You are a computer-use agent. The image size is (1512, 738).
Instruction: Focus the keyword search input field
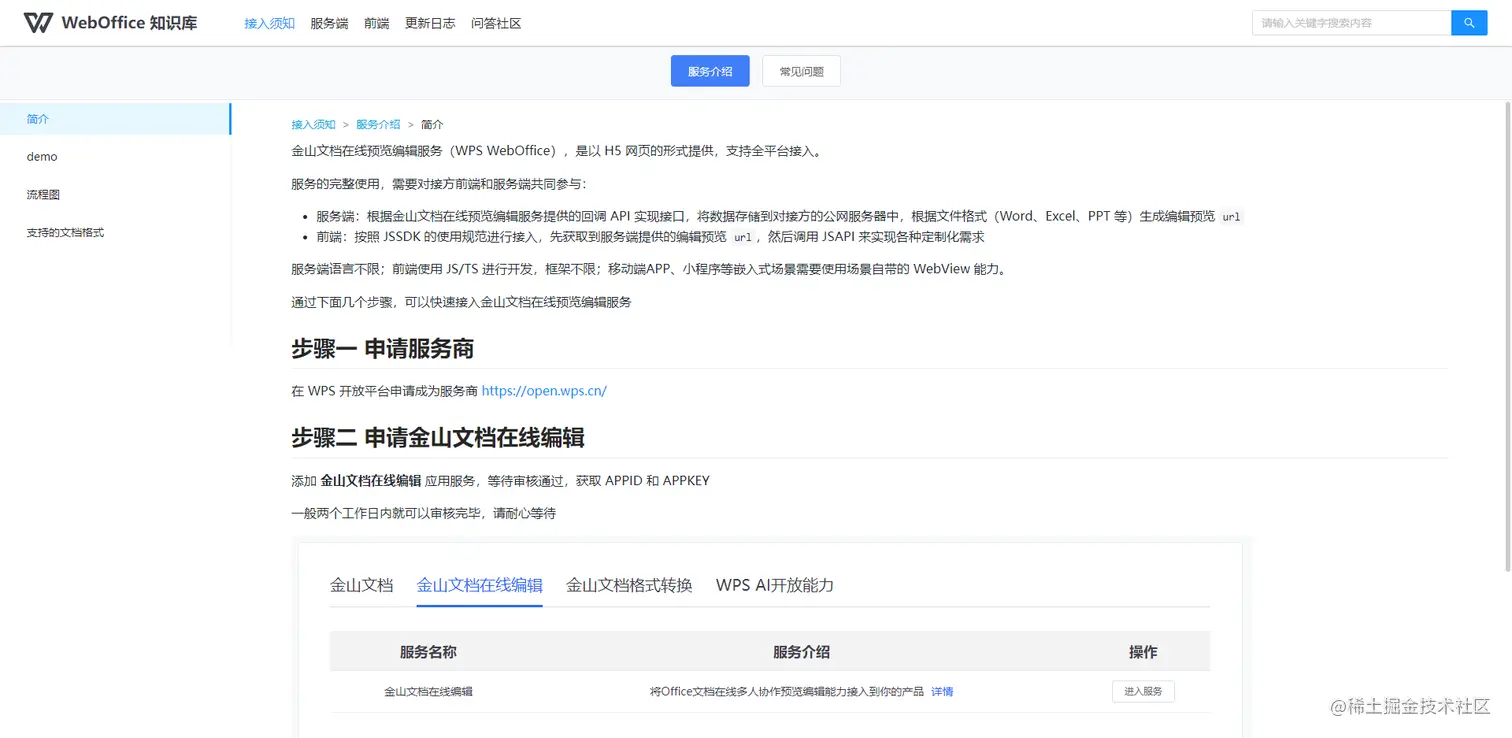[x=1351, y=23]
